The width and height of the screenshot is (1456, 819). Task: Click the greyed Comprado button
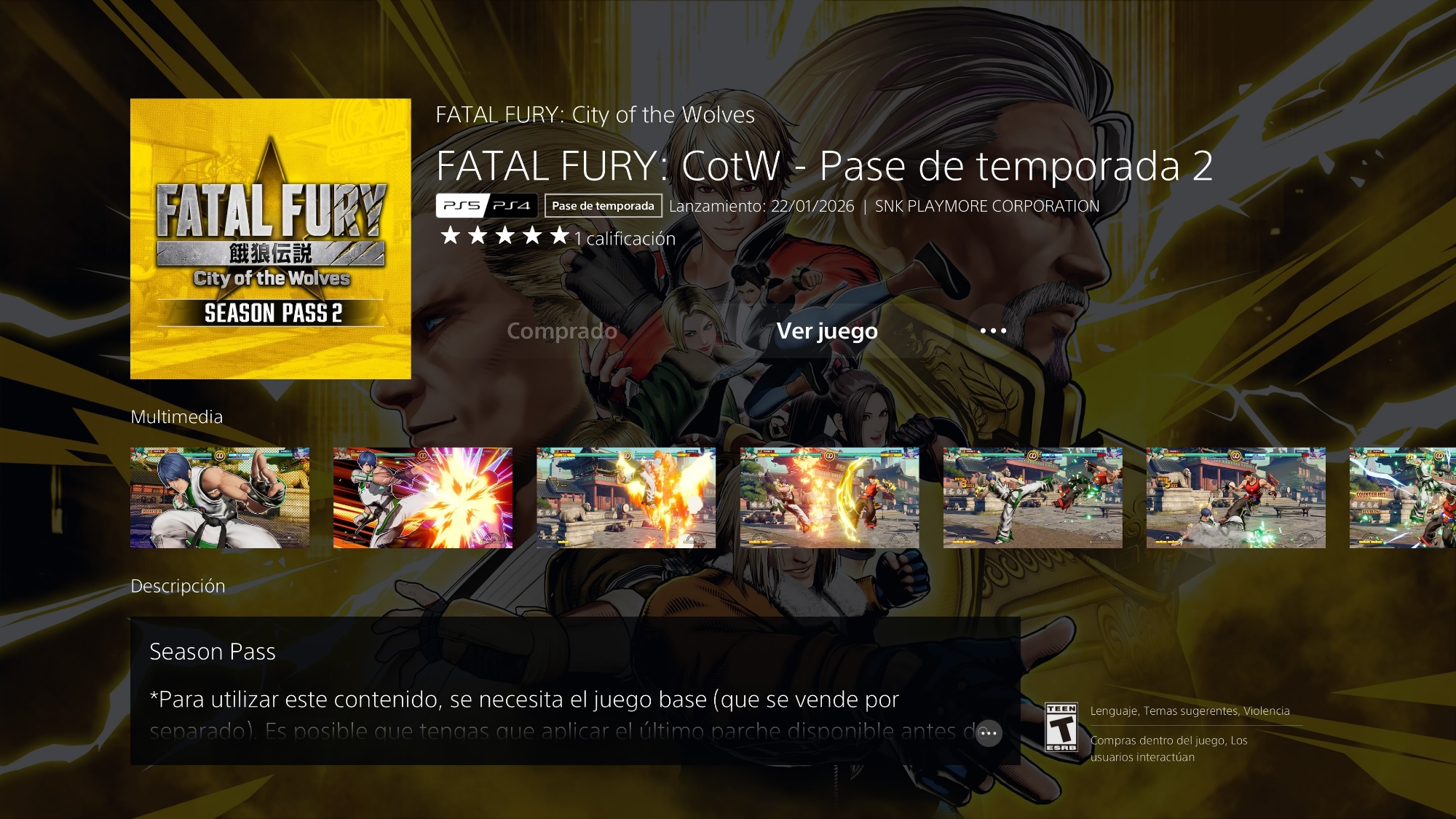[x=562, y=331]
